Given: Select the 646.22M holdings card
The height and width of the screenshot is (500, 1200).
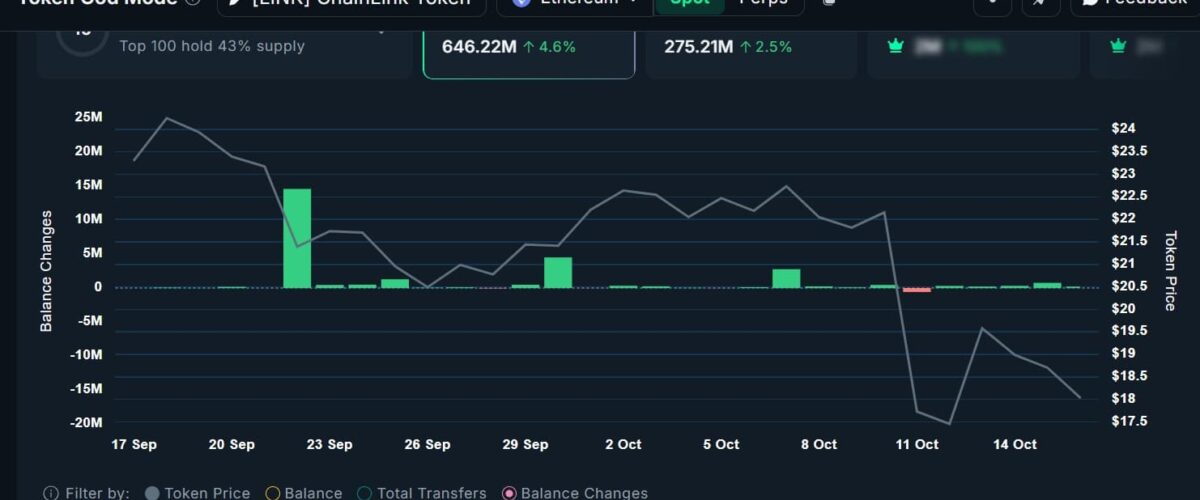Looking at the screenshot, I should (528, 47).
